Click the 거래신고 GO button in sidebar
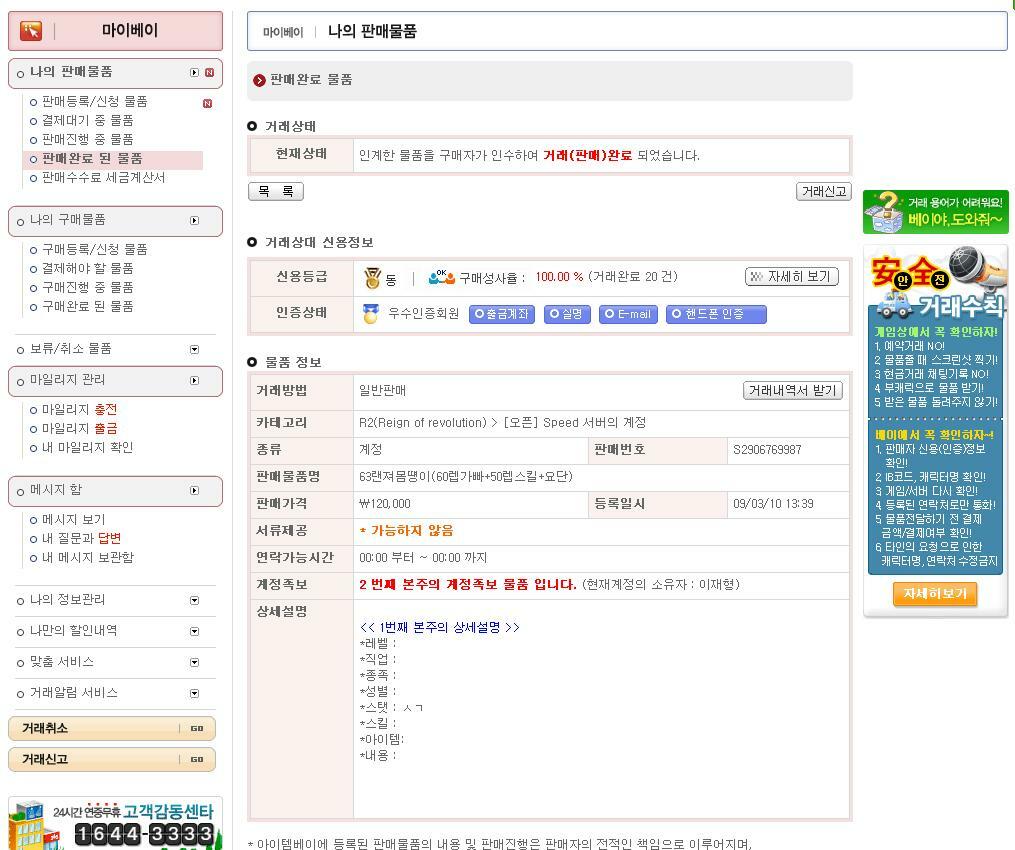The width and height of the screenshot is (1015, 850). (x=196, y=759)
